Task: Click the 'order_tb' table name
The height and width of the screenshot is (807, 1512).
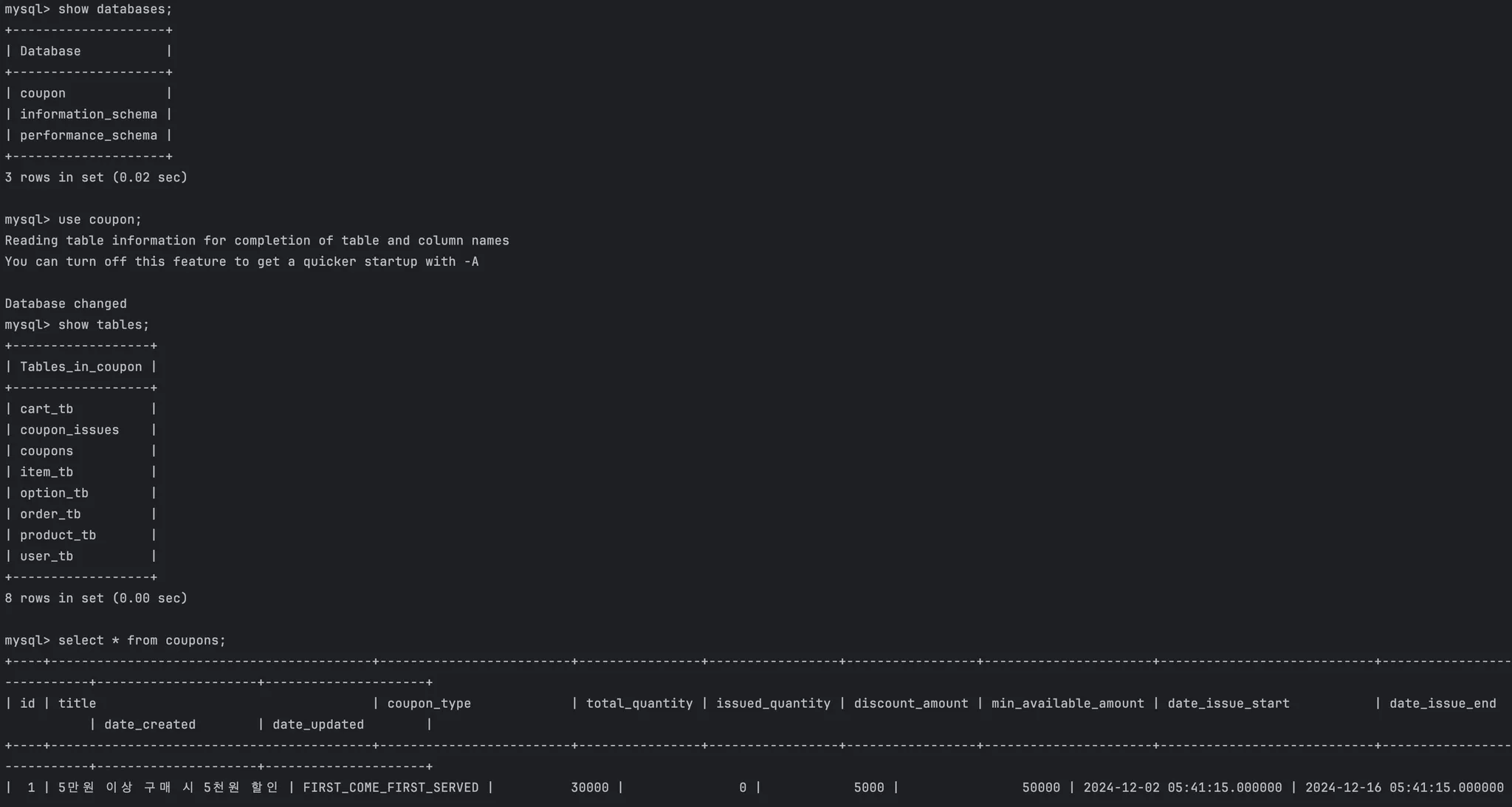Action: (50, 515)
